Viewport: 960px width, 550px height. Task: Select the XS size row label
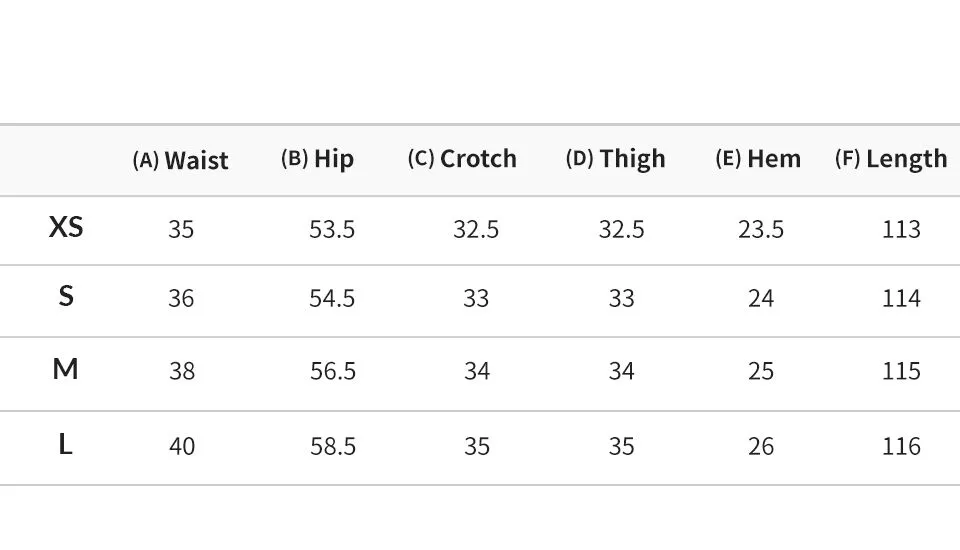66,227
